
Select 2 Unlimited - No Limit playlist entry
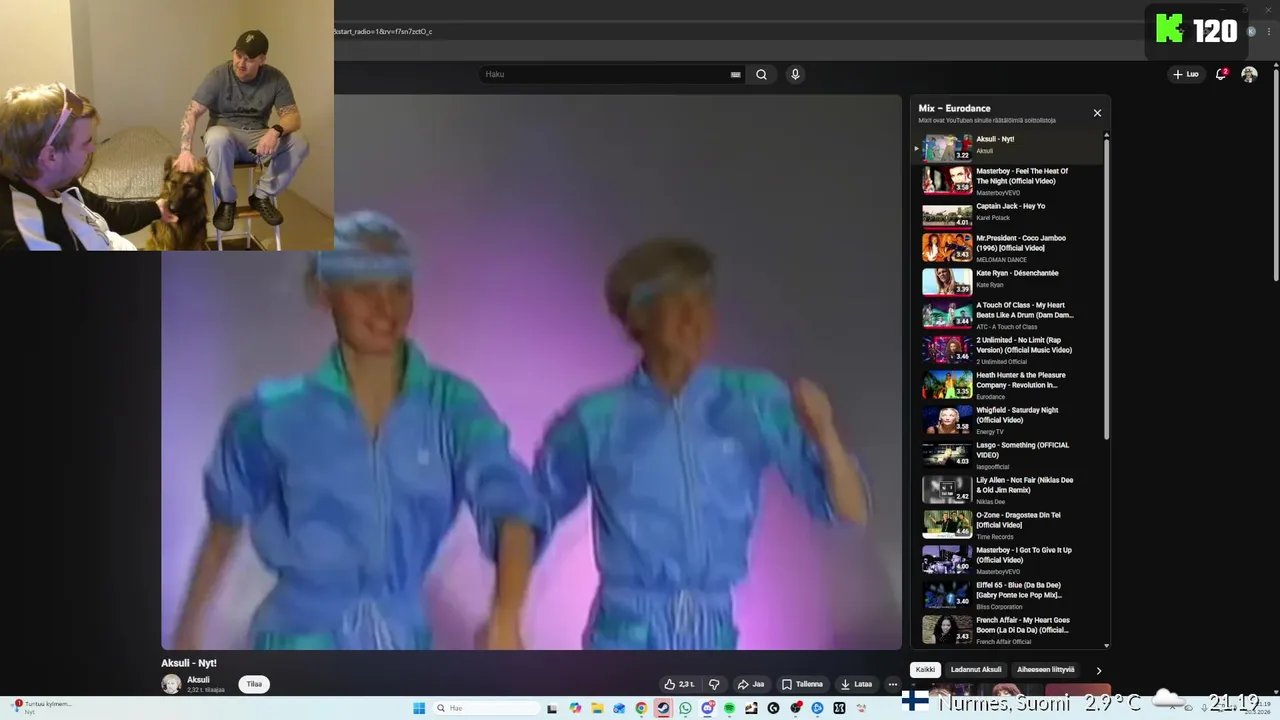click(x=1007, y=350)
